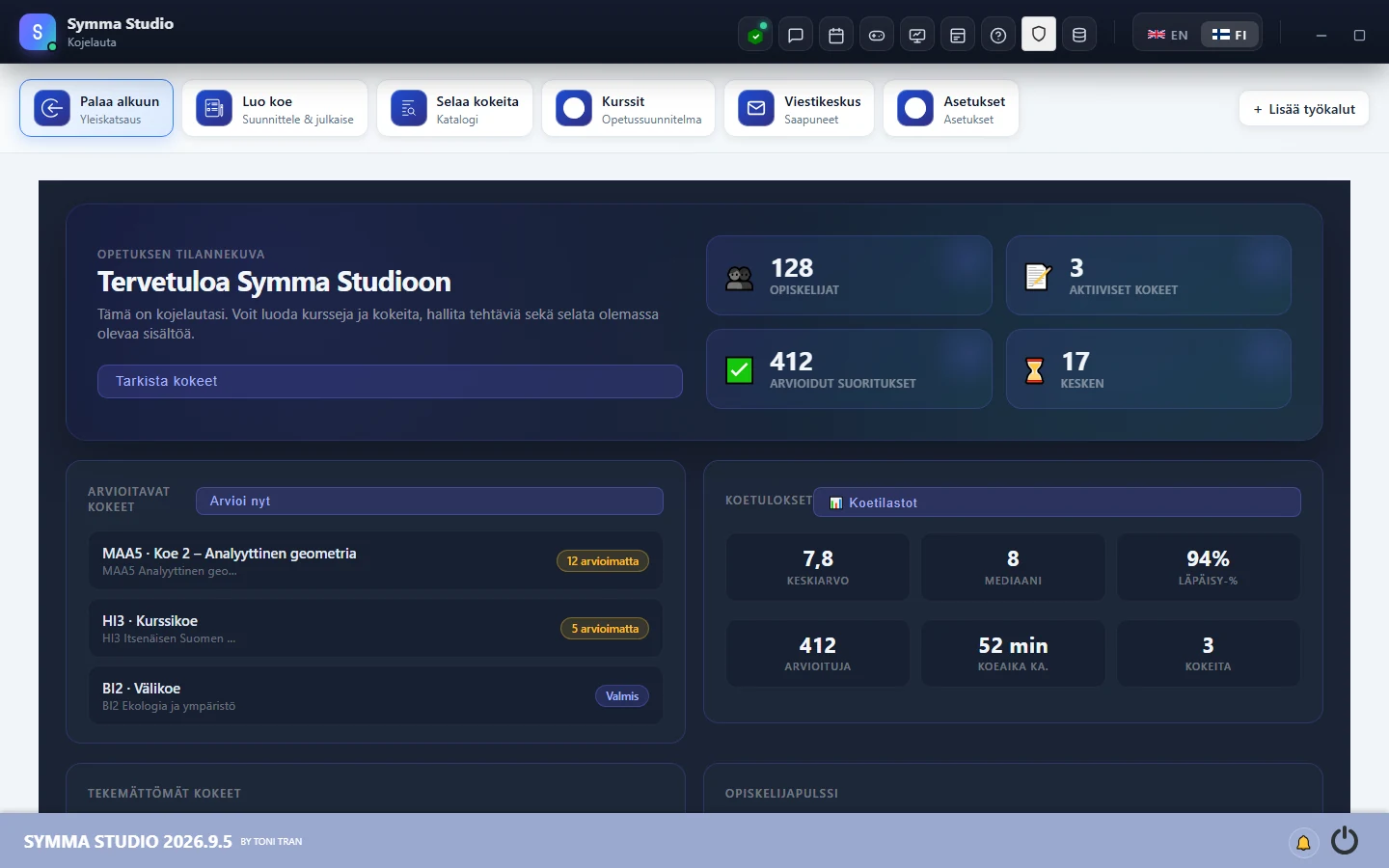The width and height of the screenshot is (1389, 868).
Task: Open the HI3 Kurssikoe row
Action: coord(375,629)
